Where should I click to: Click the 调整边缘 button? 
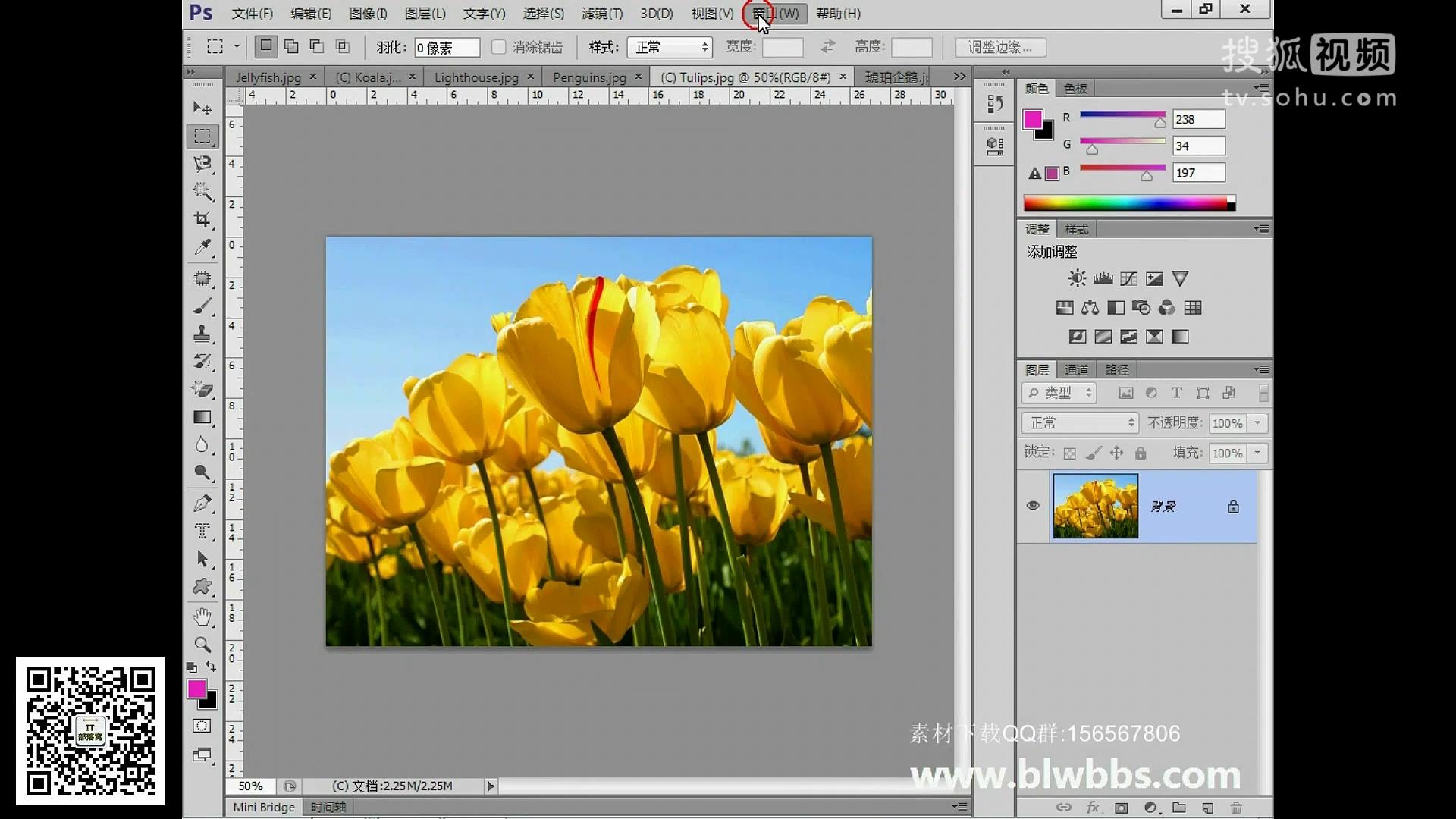click(999, 47)
